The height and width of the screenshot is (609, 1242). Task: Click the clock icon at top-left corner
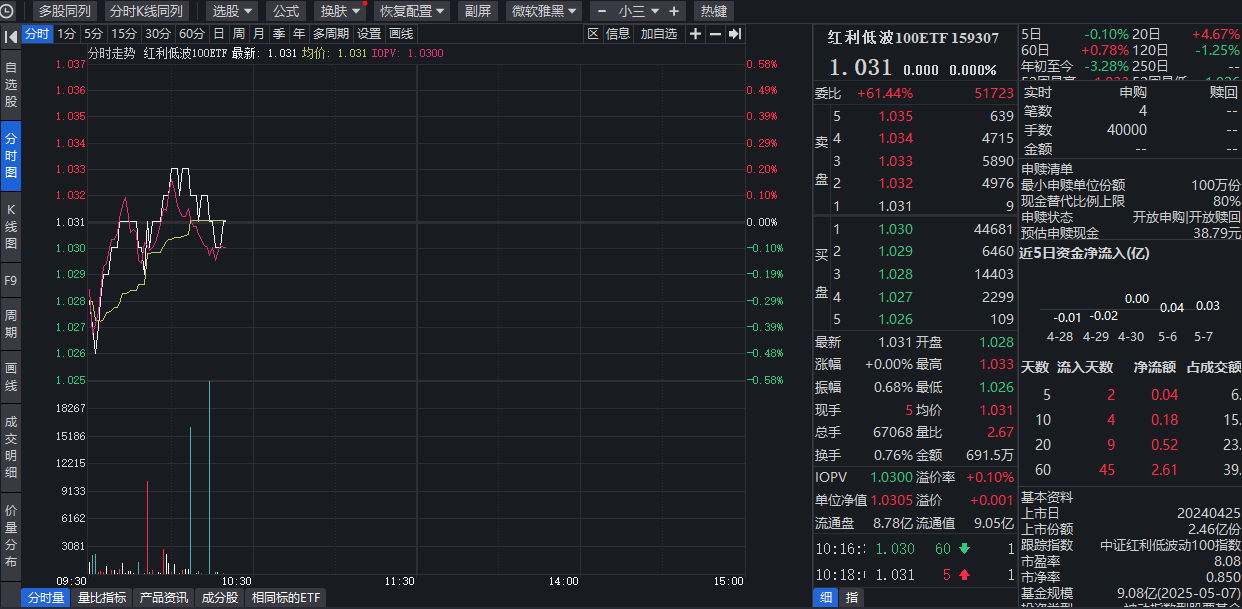click(x=9, y=11)
